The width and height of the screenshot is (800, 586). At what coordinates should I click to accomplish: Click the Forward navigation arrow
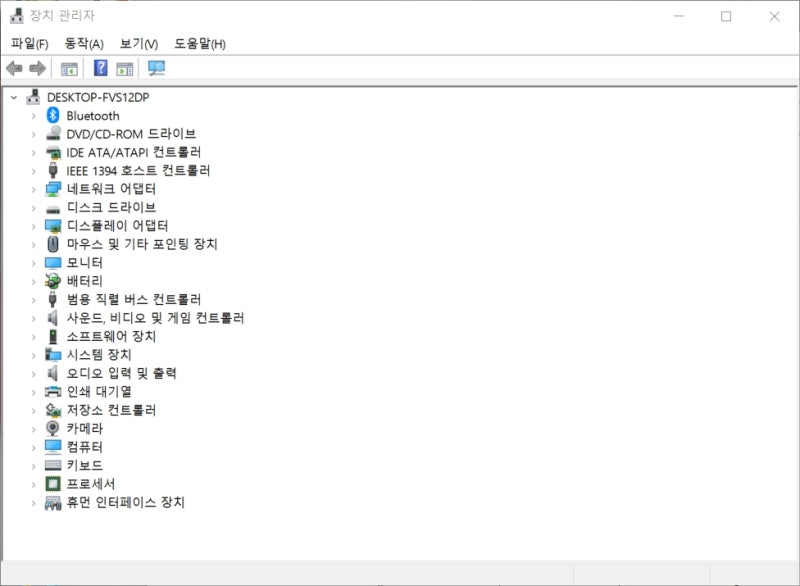[37, 68]
